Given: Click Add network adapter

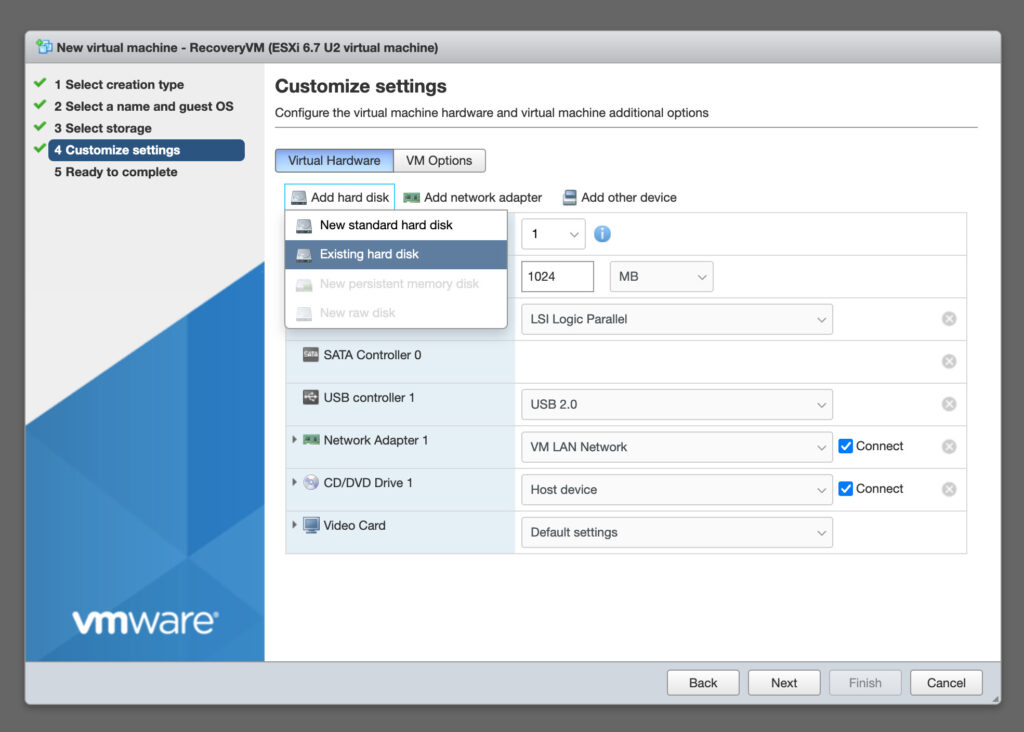Looking at the screenshot, I should tap(473, 197).
